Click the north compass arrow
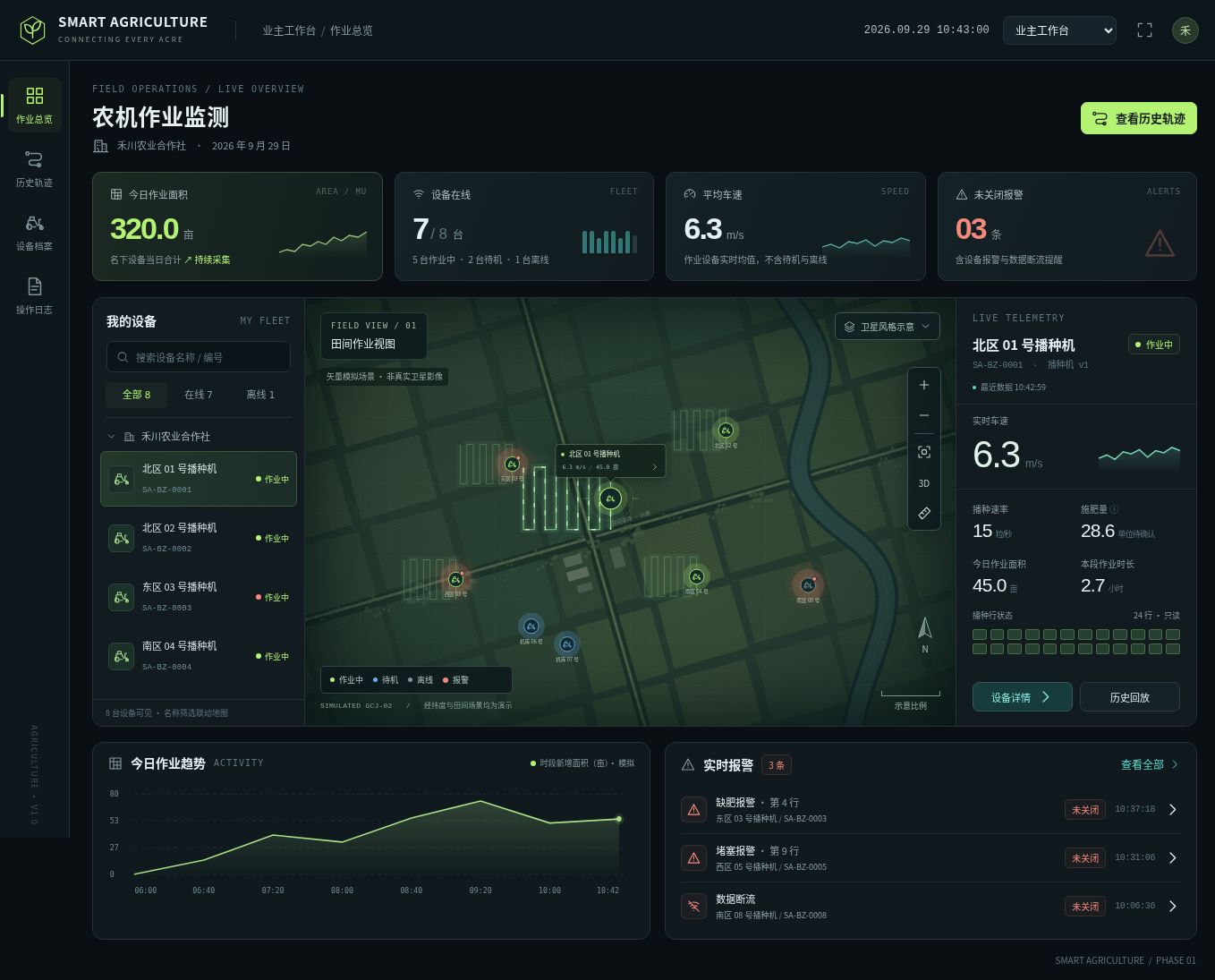This screenshot has width=1215, height=980. tap(925, 628)
